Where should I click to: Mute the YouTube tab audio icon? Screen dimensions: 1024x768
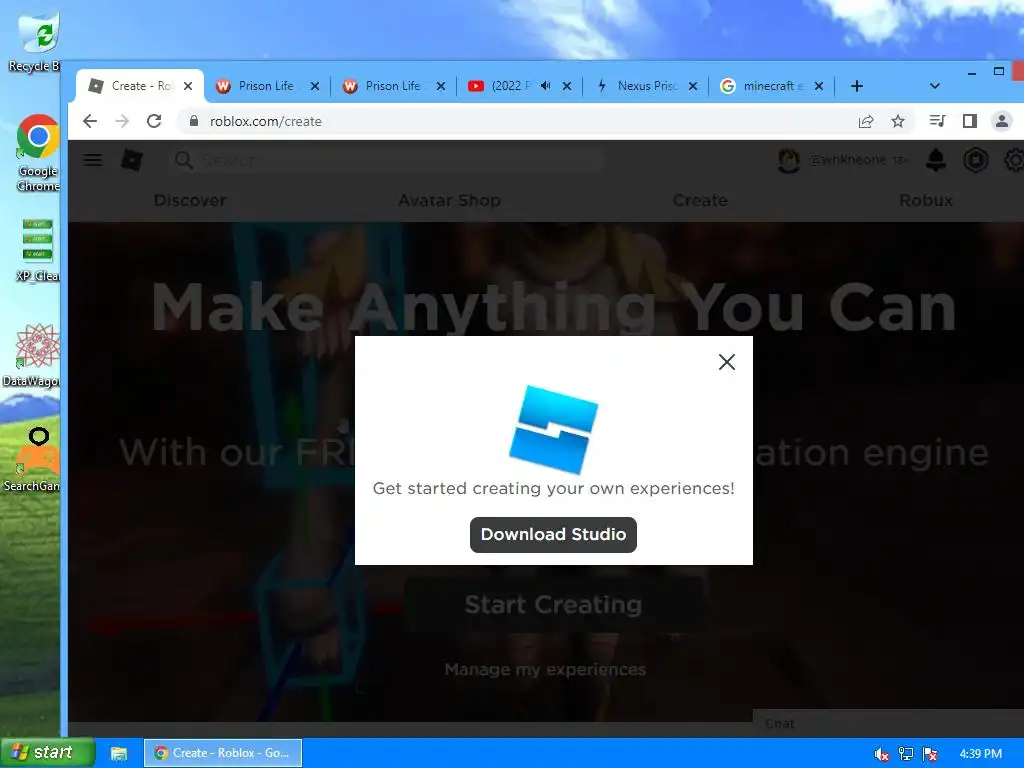(x=546, y=86)
